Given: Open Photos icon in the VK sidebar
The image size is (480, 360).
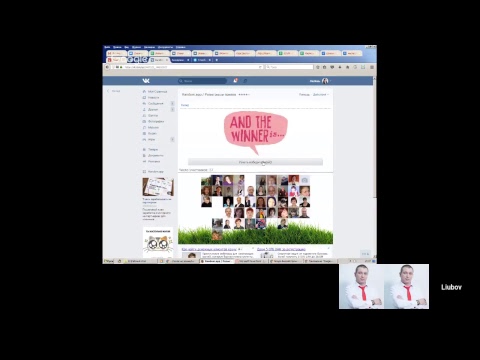Looking at the screenshot, I should (144, 121).
